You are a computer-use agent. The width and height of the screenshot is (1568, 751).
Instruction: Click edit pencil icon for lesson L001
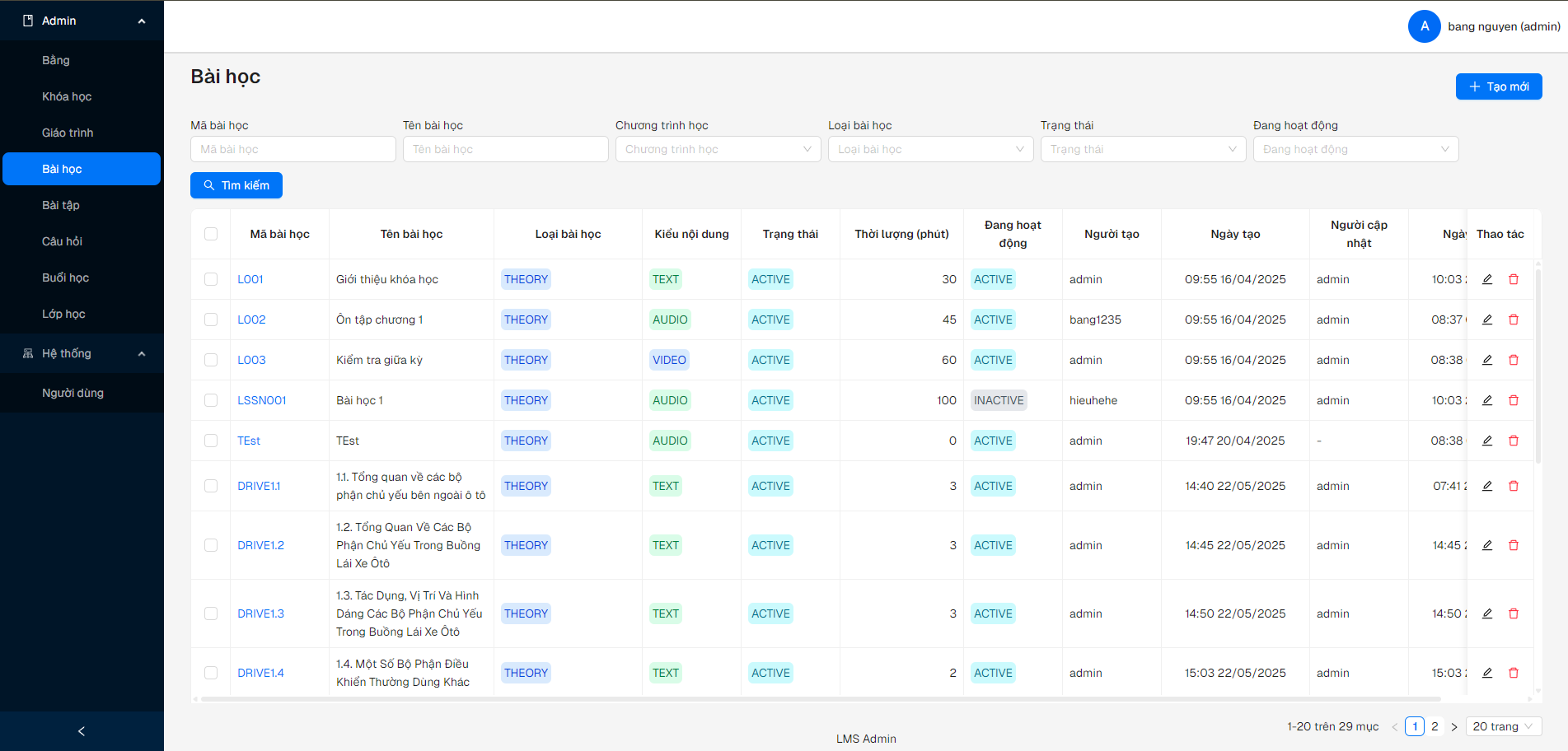point(1487,279)
